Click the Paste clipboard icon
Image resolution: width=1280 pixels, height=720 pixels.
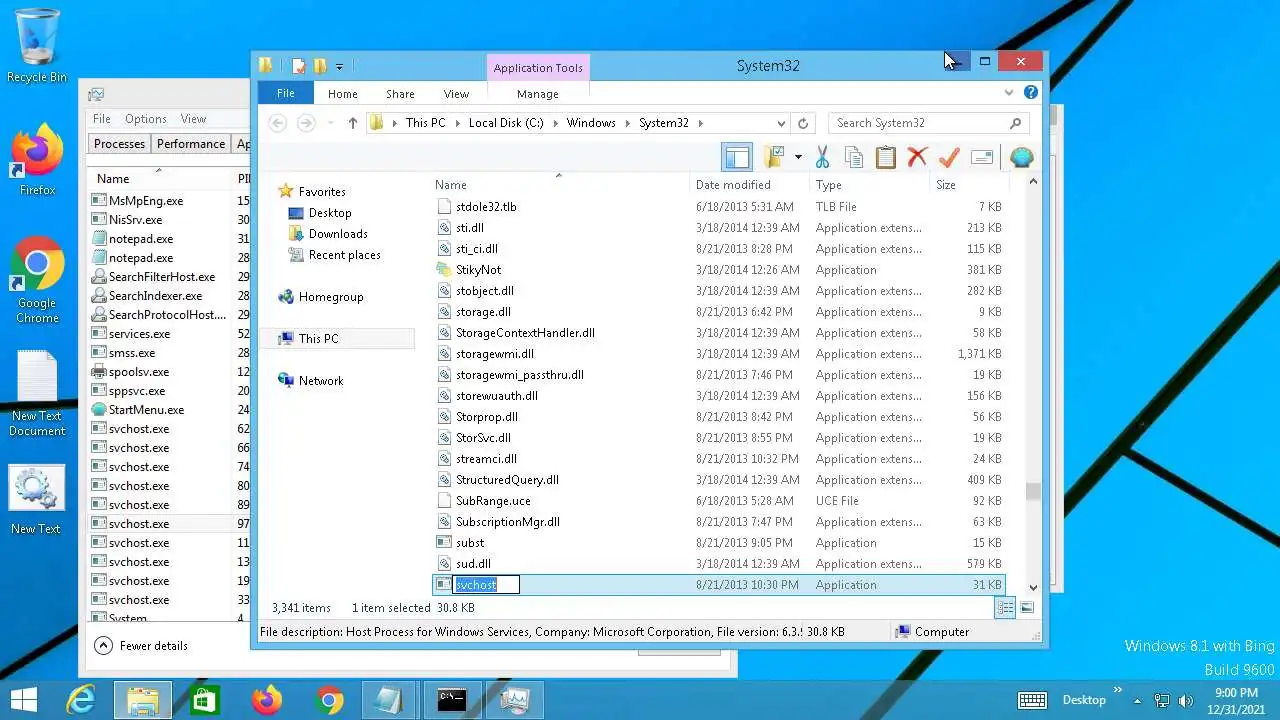point(885,157)
